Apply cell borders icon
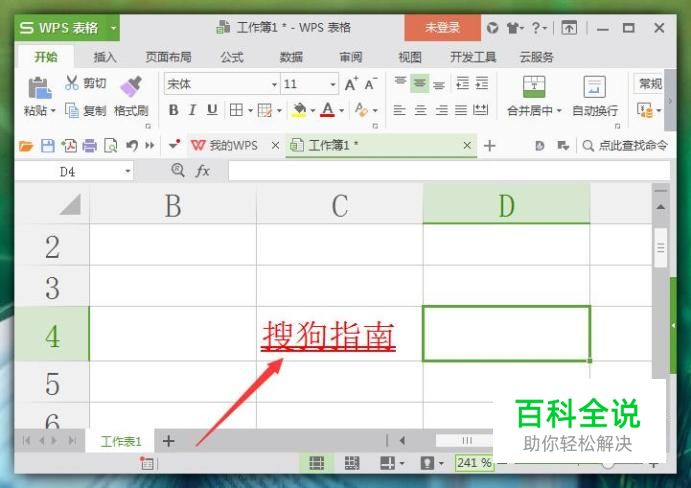Image resolution: width=691 pixels, height=488 pixels. pos(236,110)
